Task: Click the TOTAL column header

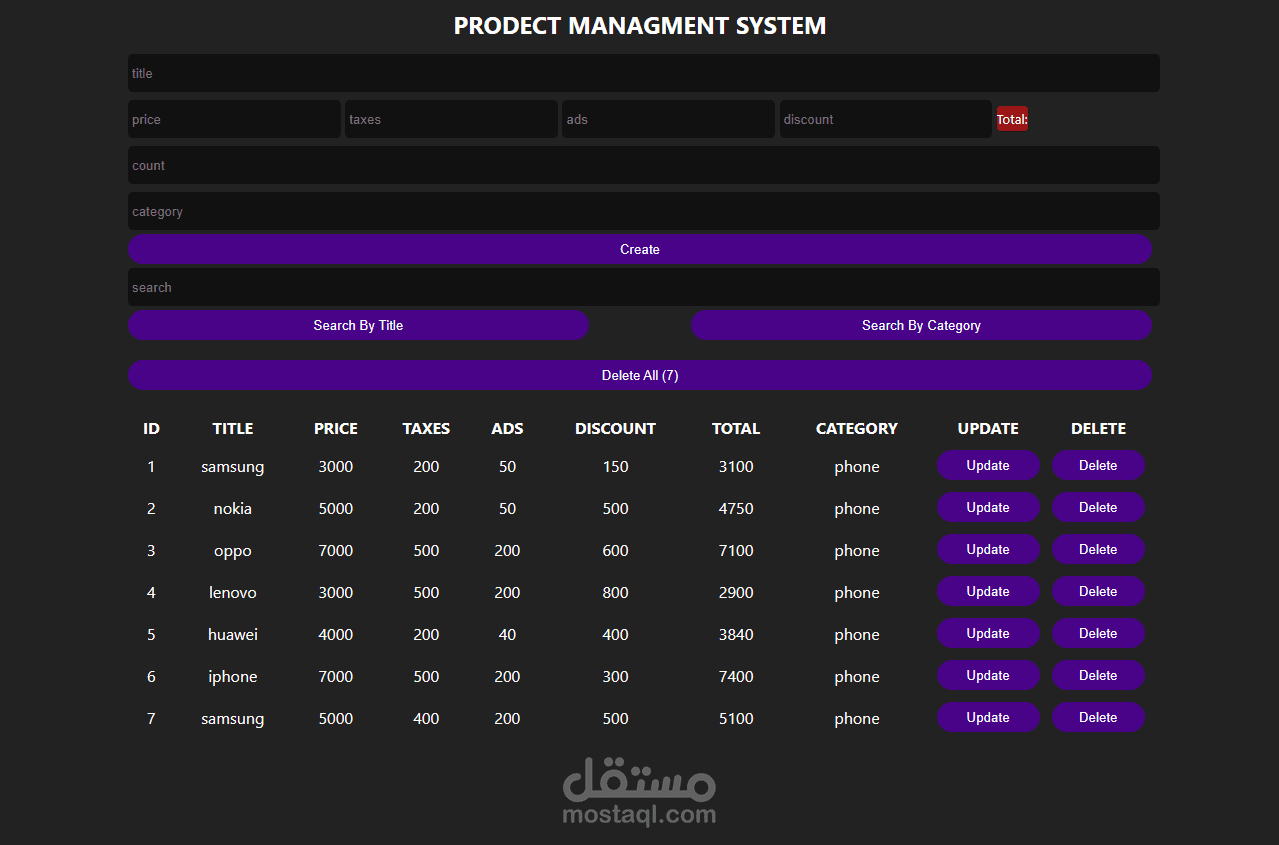Action: [x=736, y=428]
